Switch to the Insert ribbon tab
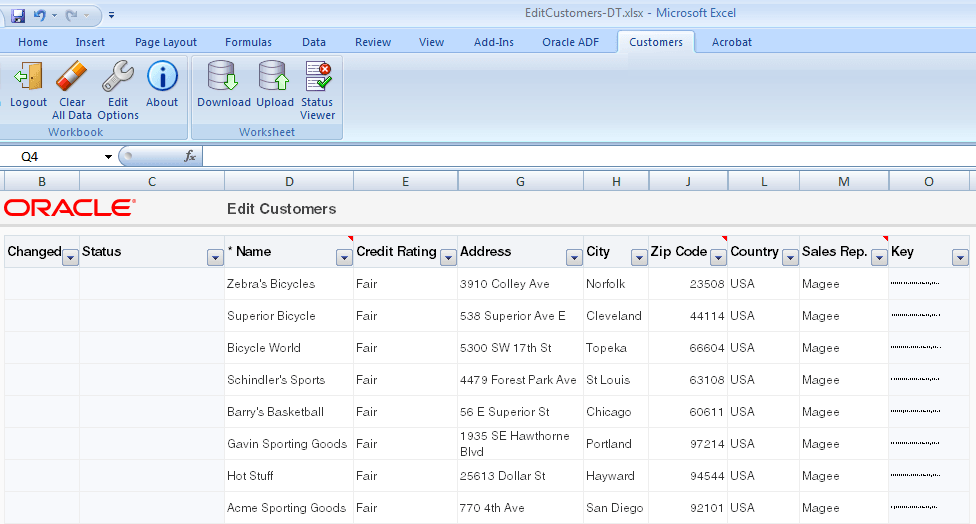 click(x=90, y=42)
